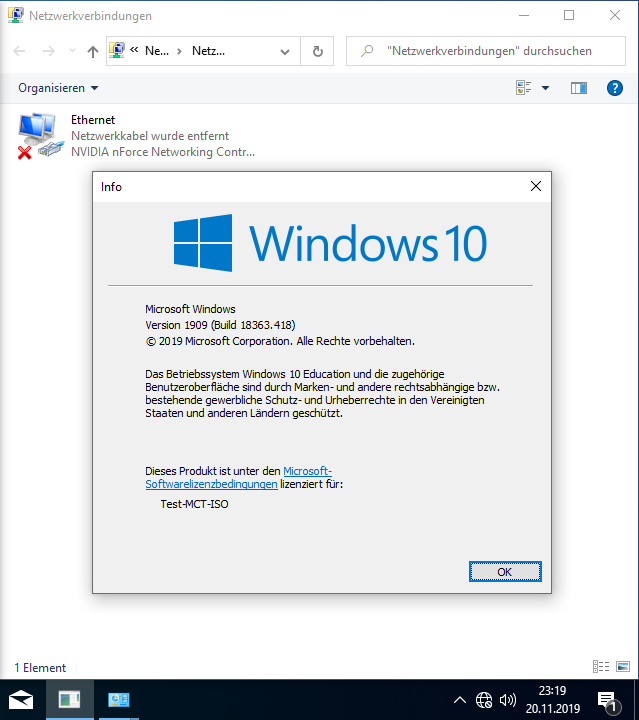Open the winver taskbar button
The width and height of the screenshot is (639, 720).
[70, 700]
